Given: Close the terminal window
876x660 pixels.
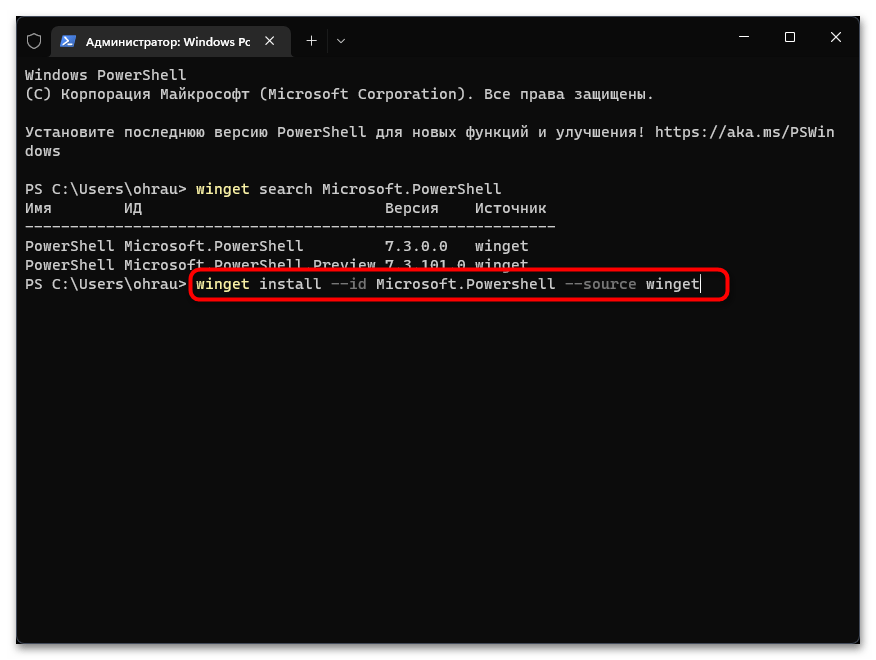Looking at the screenshot, I should (836, 38).
